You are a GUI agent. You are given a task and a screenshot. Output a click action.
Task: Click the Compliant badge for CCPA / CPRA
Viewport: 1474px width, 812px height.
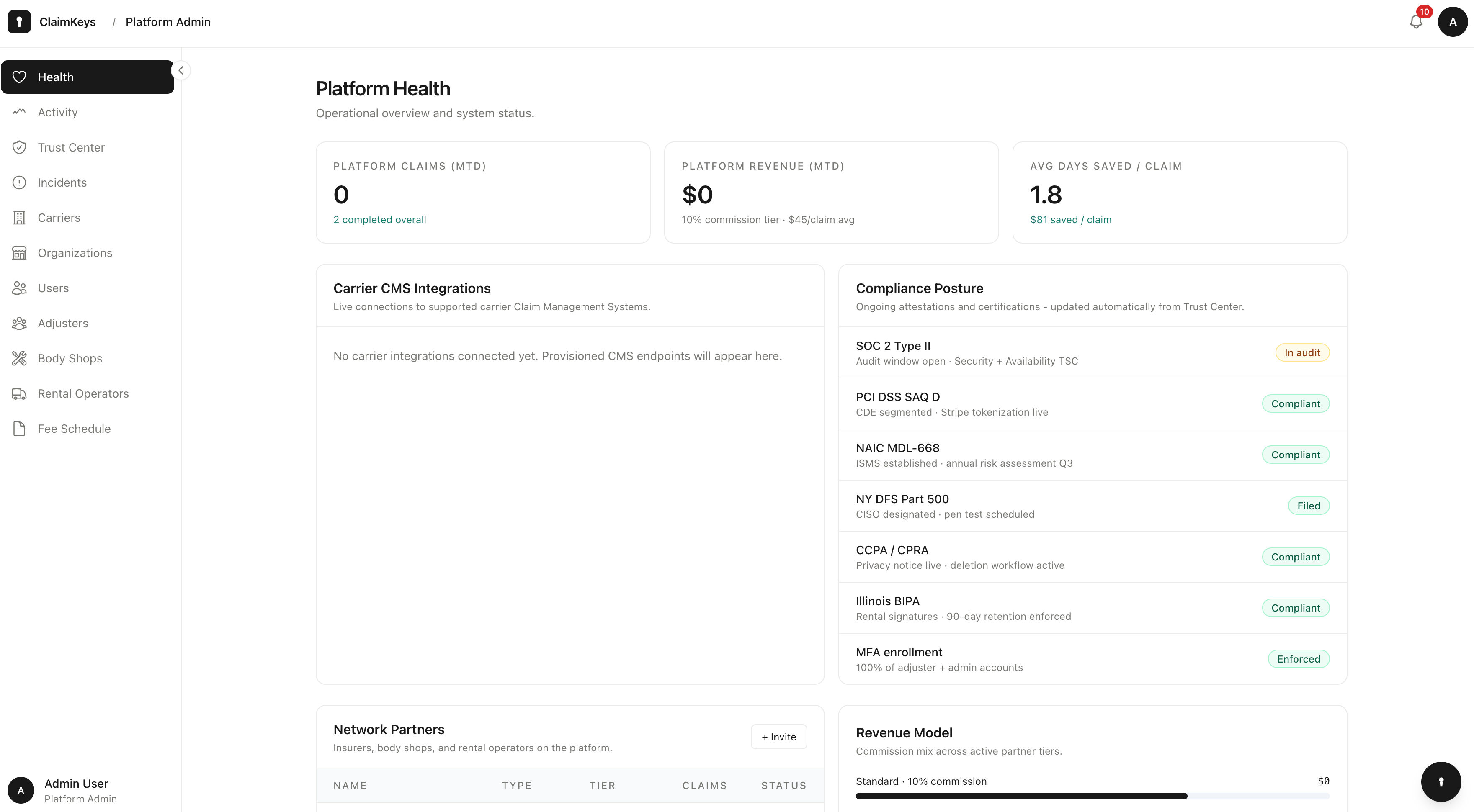pyautogui.click(x=1296, y=556)
